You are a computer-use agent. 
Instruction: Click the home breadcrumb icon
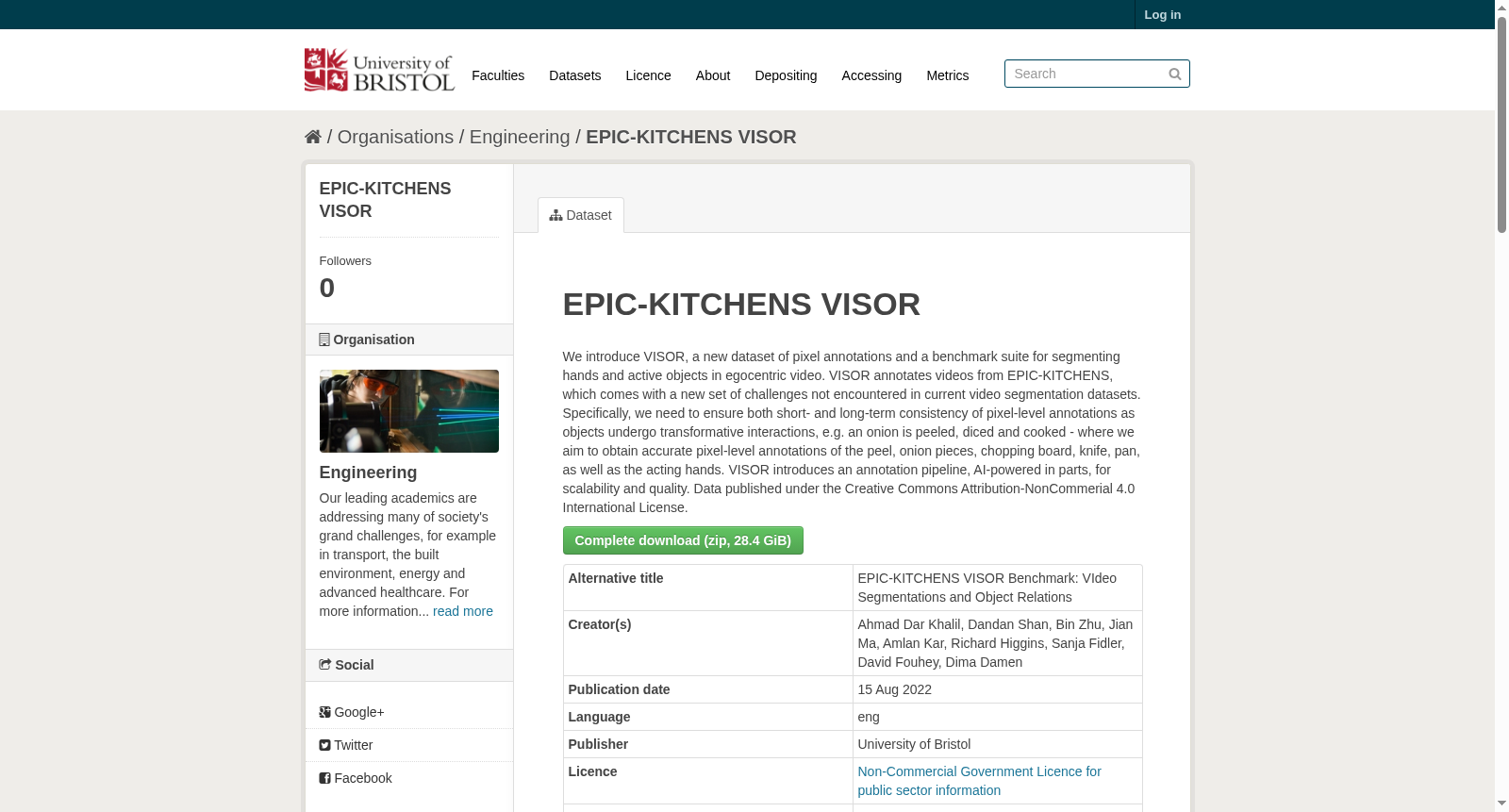tap(313, 137)
